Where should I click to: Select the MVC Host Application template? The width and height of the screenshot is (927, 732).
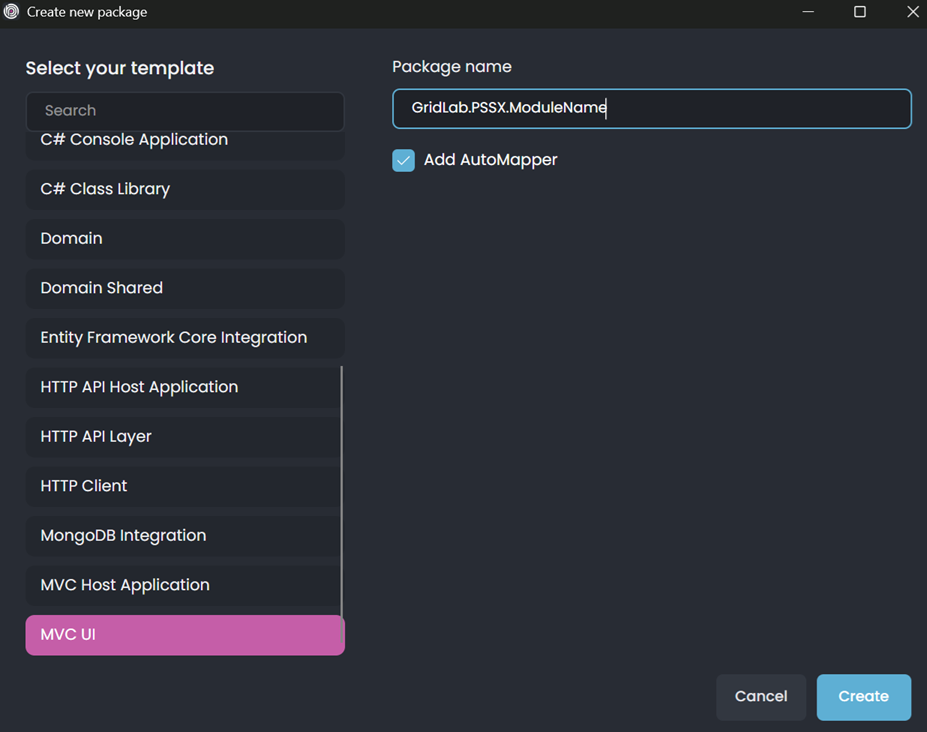(x=183, y=585)
